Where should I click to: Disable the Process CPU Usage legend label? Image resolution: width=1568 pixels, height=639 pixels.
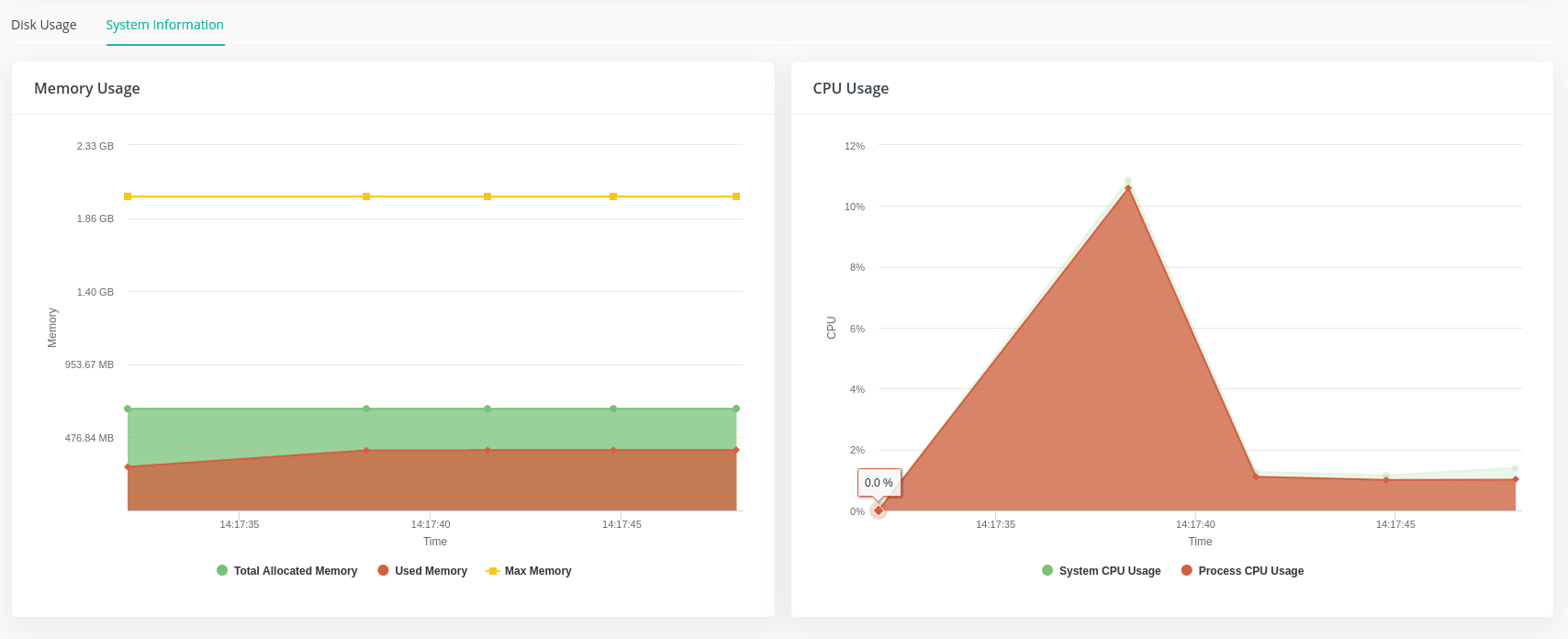(x=1250, y=571)
